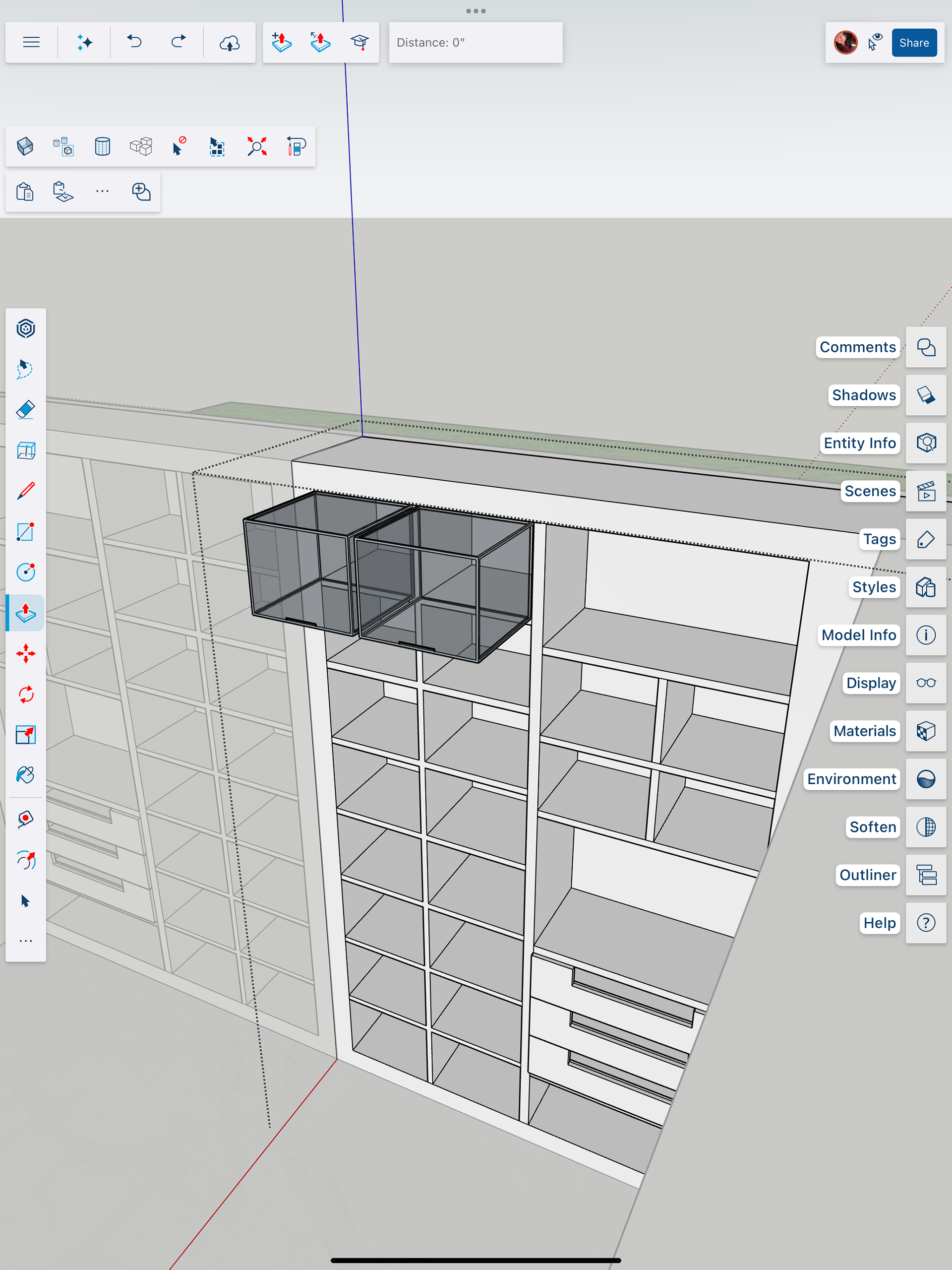Viewport: 952px width, 1270px height.
Task: Click the Zoom Extents icon
Action: pyautogui.click(x=256, y=146)
